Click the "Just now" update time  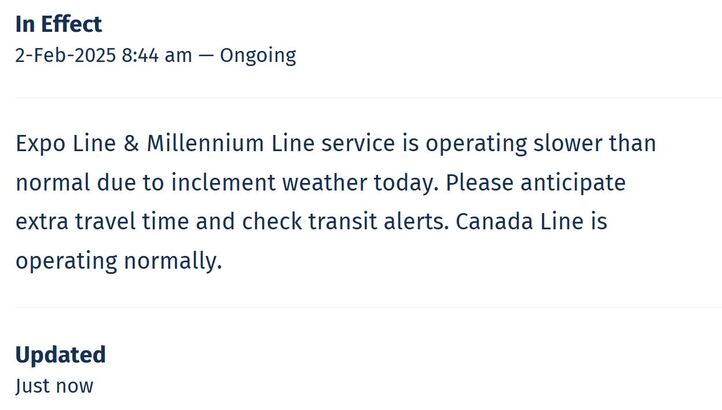[x=54, y=386]
